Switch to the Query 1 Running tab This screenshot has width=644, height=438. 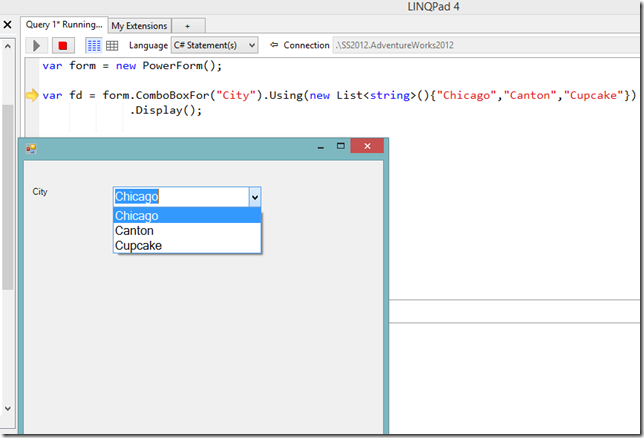point(64,25)
